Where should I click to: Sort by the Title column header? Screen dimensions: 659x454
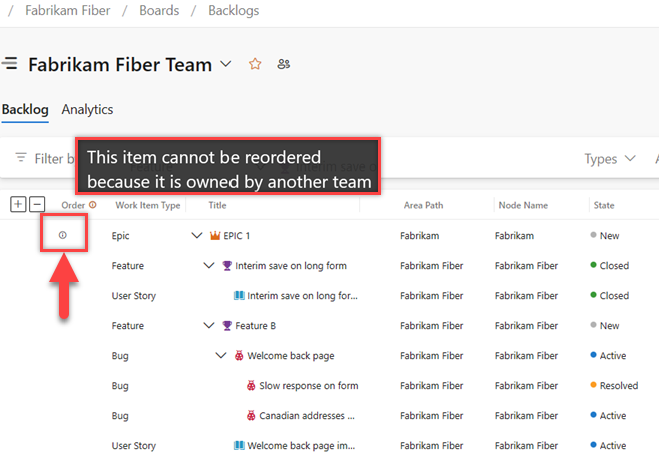pos(217,205)
